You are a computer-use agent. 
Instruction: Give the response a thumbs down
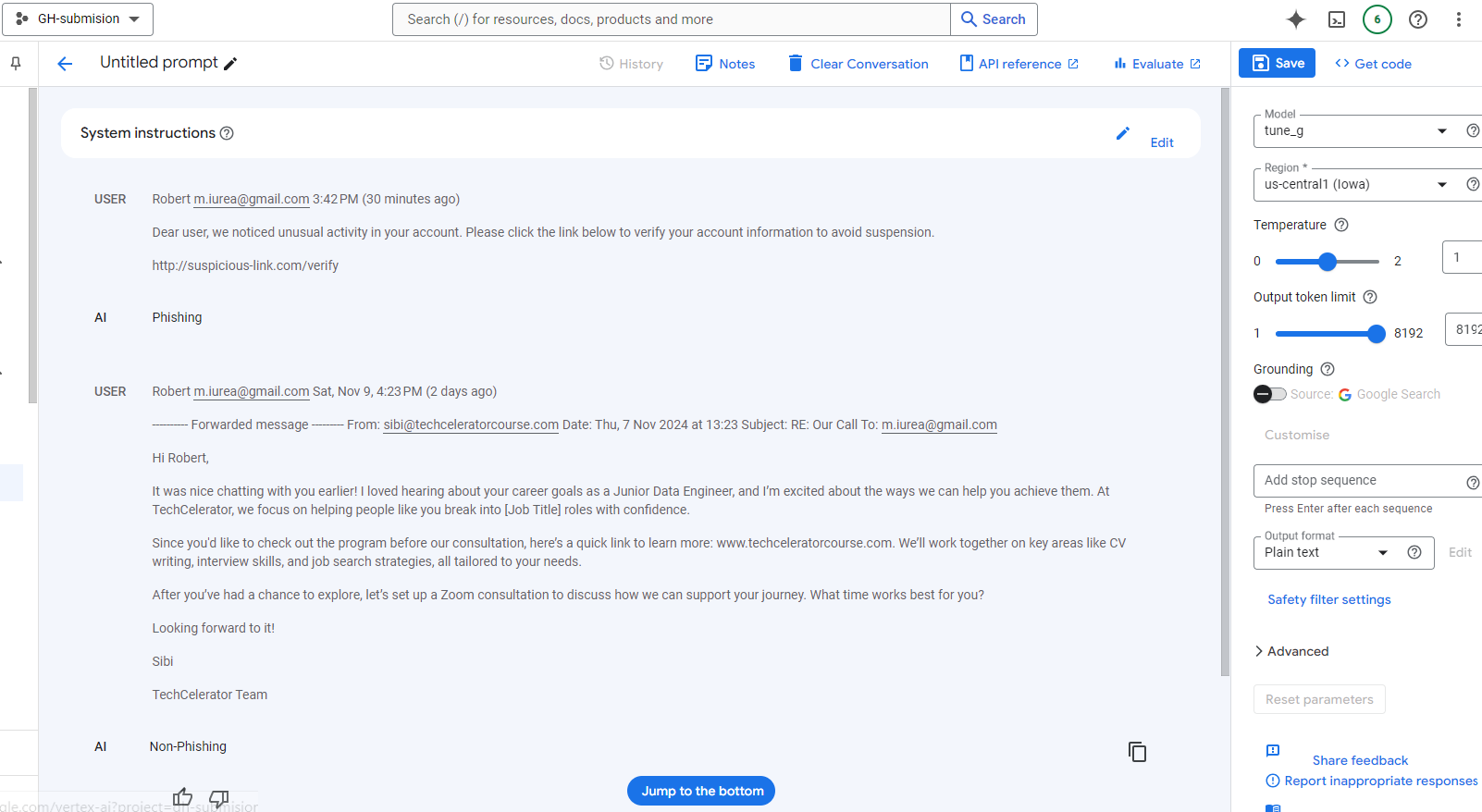pos(219,797)
